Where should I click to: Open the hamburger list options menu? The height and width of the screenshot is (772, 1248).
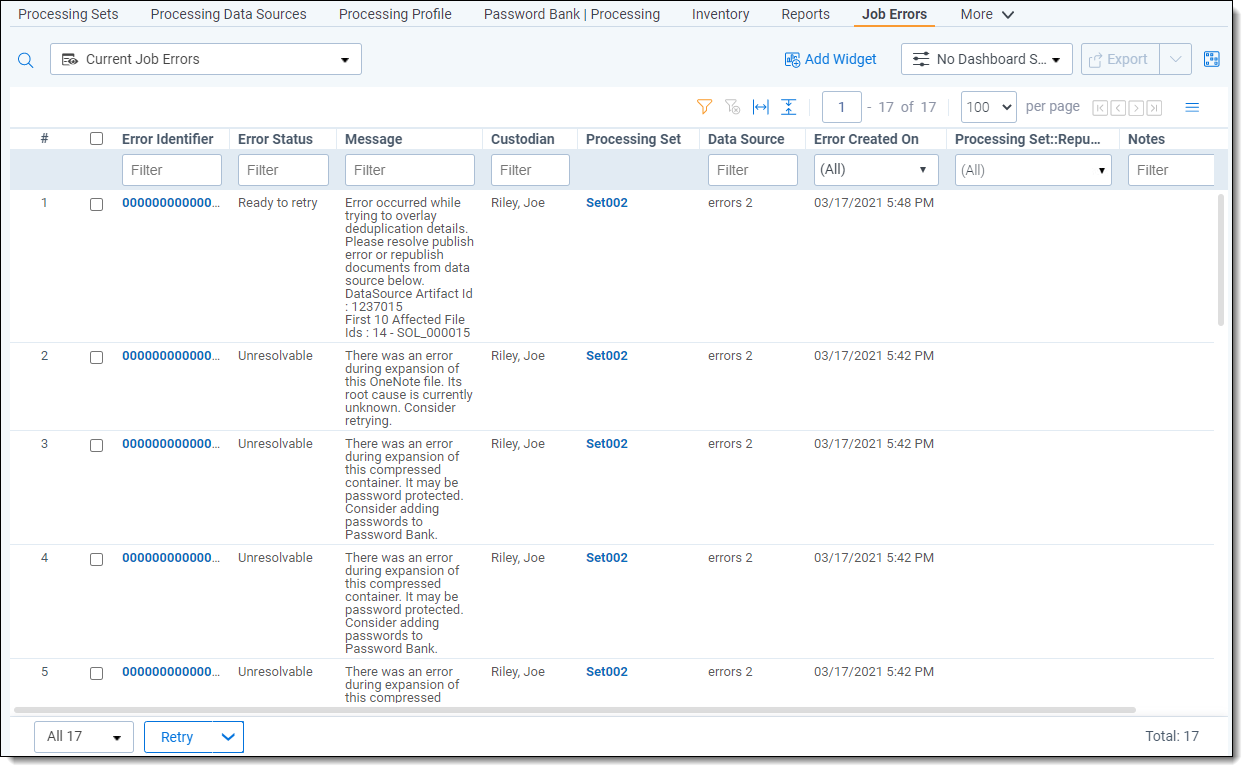pos(1192,107)
